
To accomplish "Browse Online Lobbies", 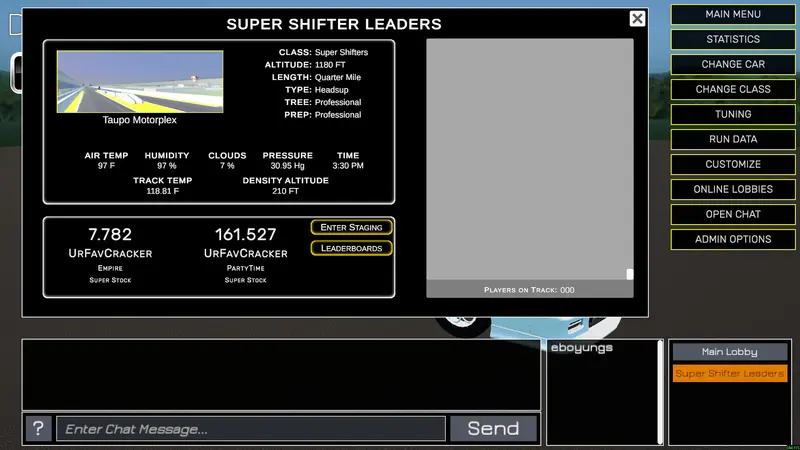I will pos(733,189).
